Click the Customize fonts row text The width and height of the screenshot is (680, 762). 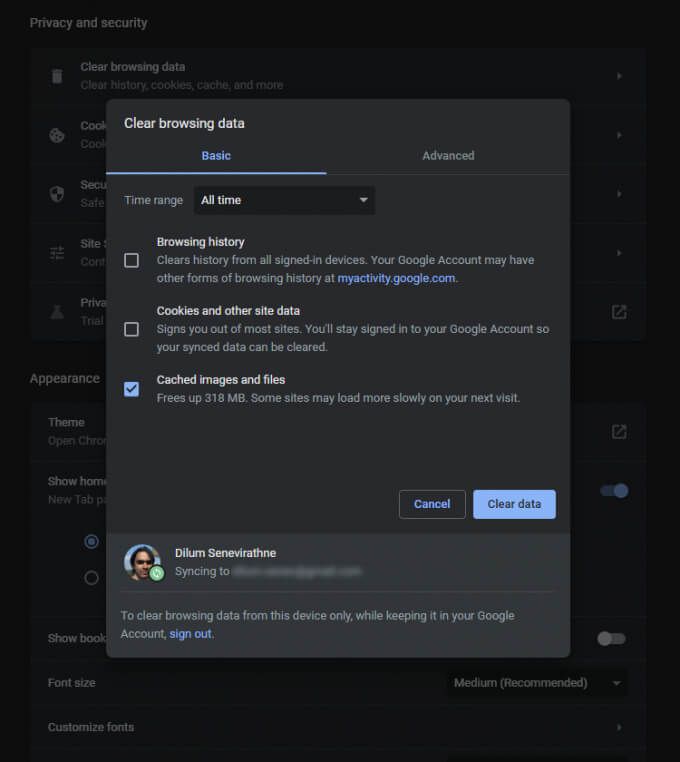point(91,727)
